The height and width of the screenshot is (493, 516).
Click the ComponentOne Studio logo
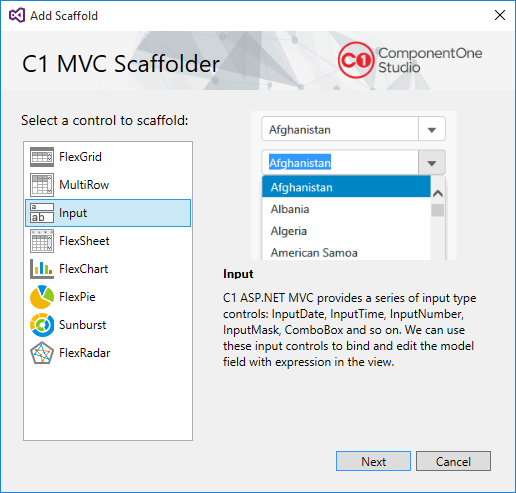pos(410,60)
